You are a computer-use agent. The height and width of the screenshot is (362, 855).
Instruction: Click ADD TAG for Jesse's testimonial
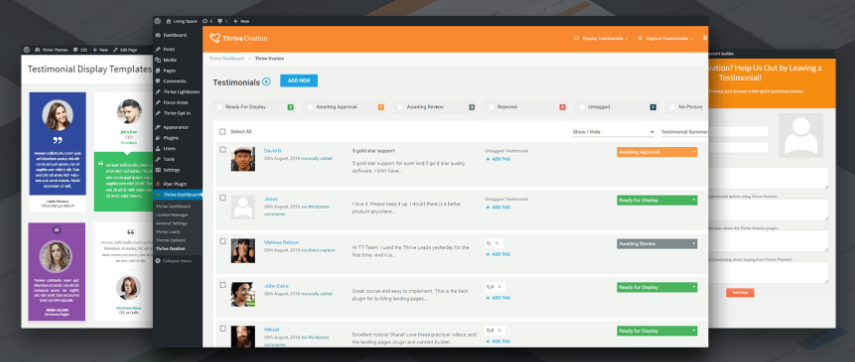[x=498, y=207]
